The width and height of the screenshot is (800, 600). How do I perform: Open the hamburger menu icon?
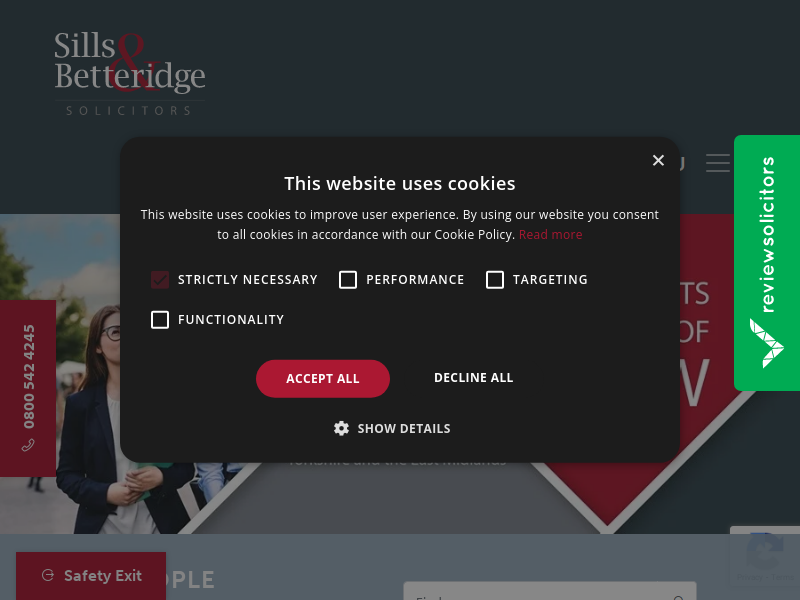coord(718,163)
